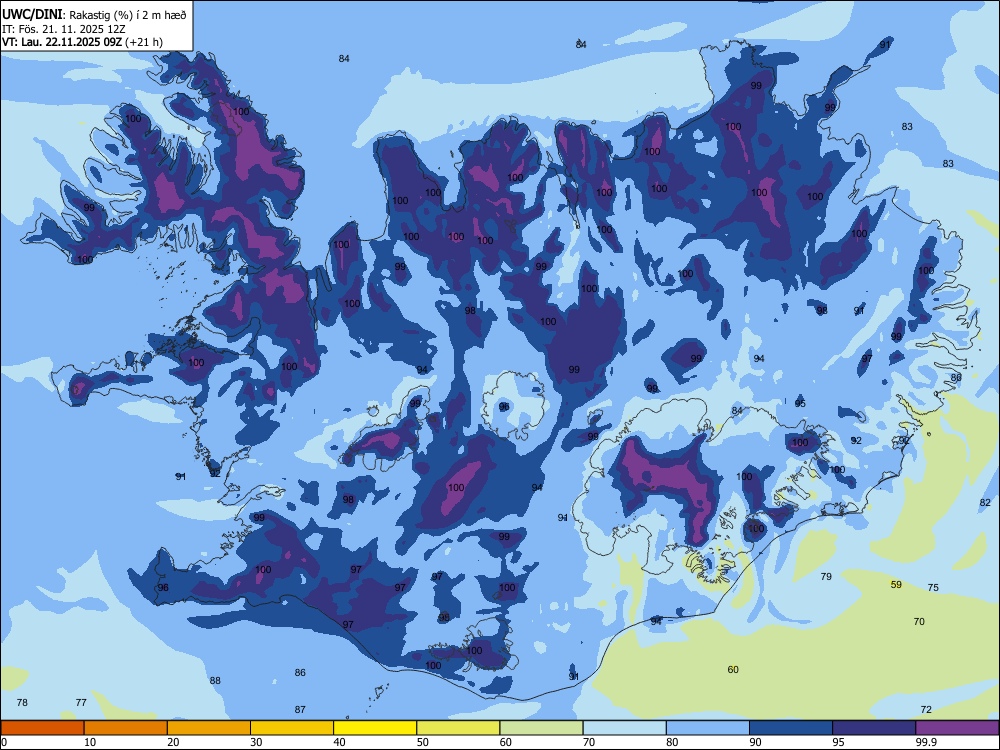1000x750 pixels.
Task: Click the legend scale label '30'
Action: point(256,742)
